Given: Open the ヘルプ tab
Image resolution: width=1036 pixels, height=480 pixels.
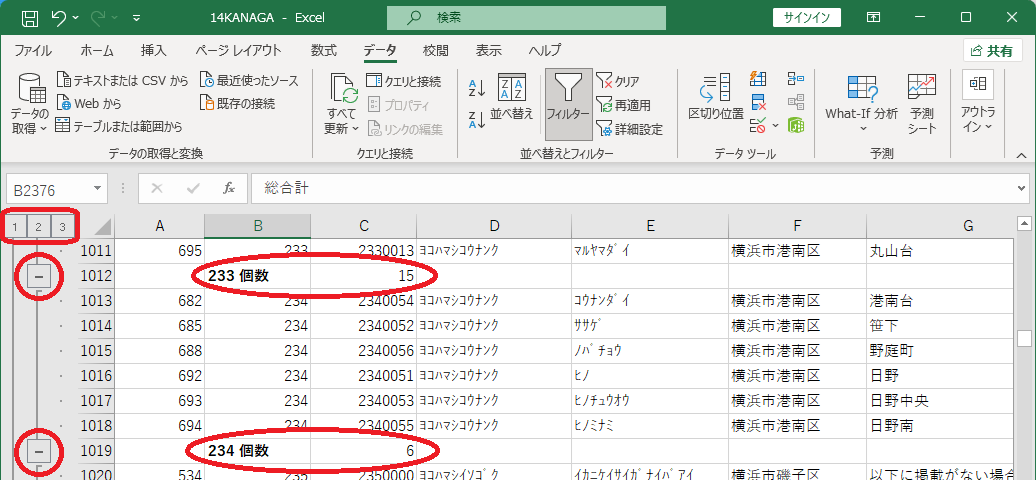Looking at the screenshot, I should [x=545, y=50].
